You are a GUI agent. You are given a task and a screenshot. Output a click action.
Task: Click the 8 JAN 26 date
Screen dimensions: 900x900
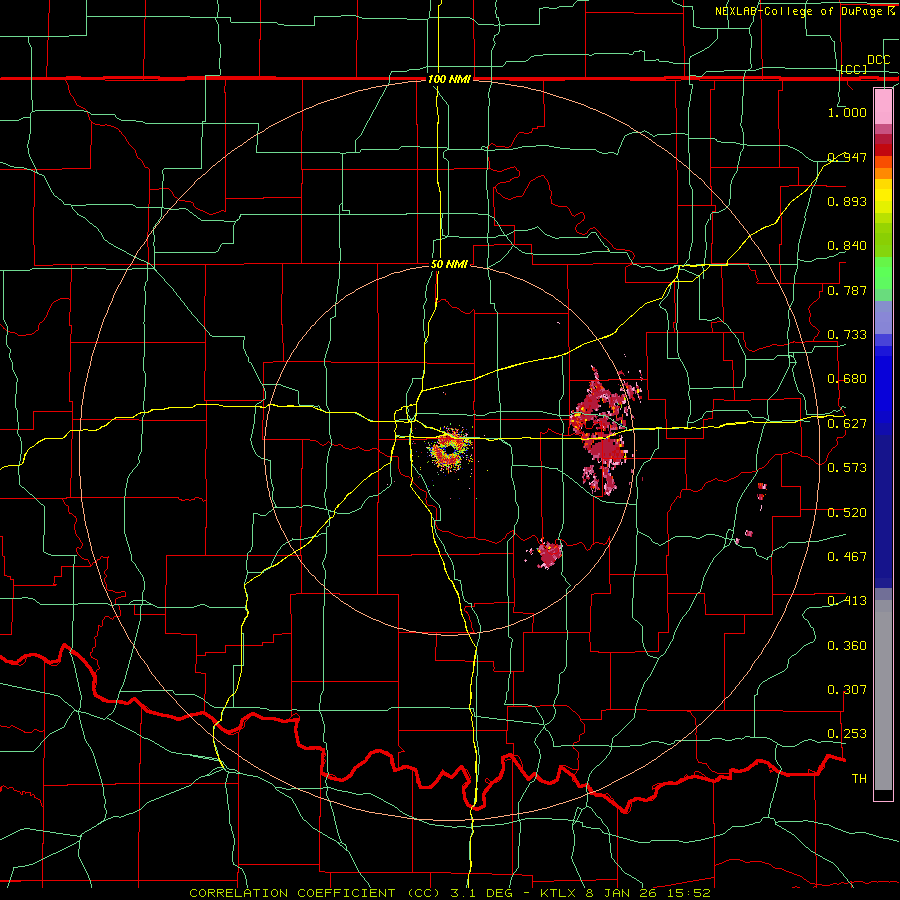[x=623, y=893]
